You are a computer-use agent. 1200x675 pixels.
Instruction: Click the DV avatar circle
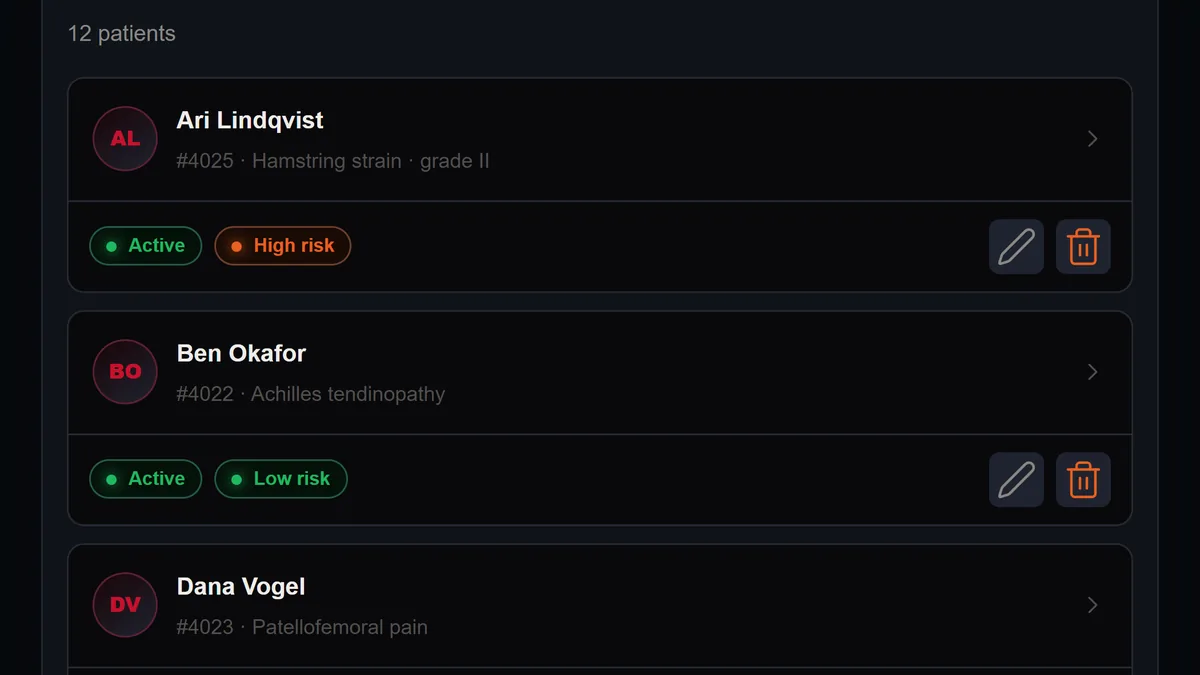click(125, 605)
